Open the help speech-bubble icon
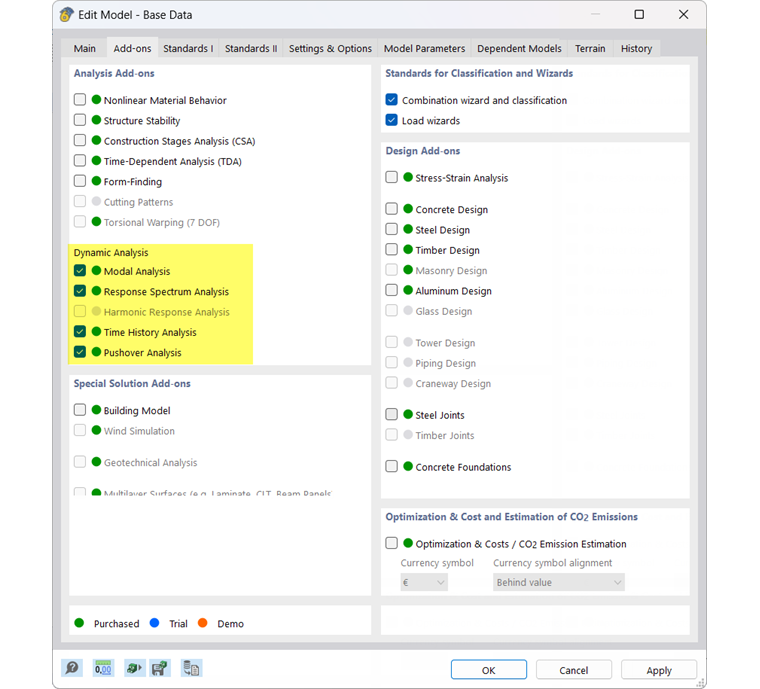Image resolution: width=760 pixels, height=689 pixels. pyautogui.click(x=72, y=668)
